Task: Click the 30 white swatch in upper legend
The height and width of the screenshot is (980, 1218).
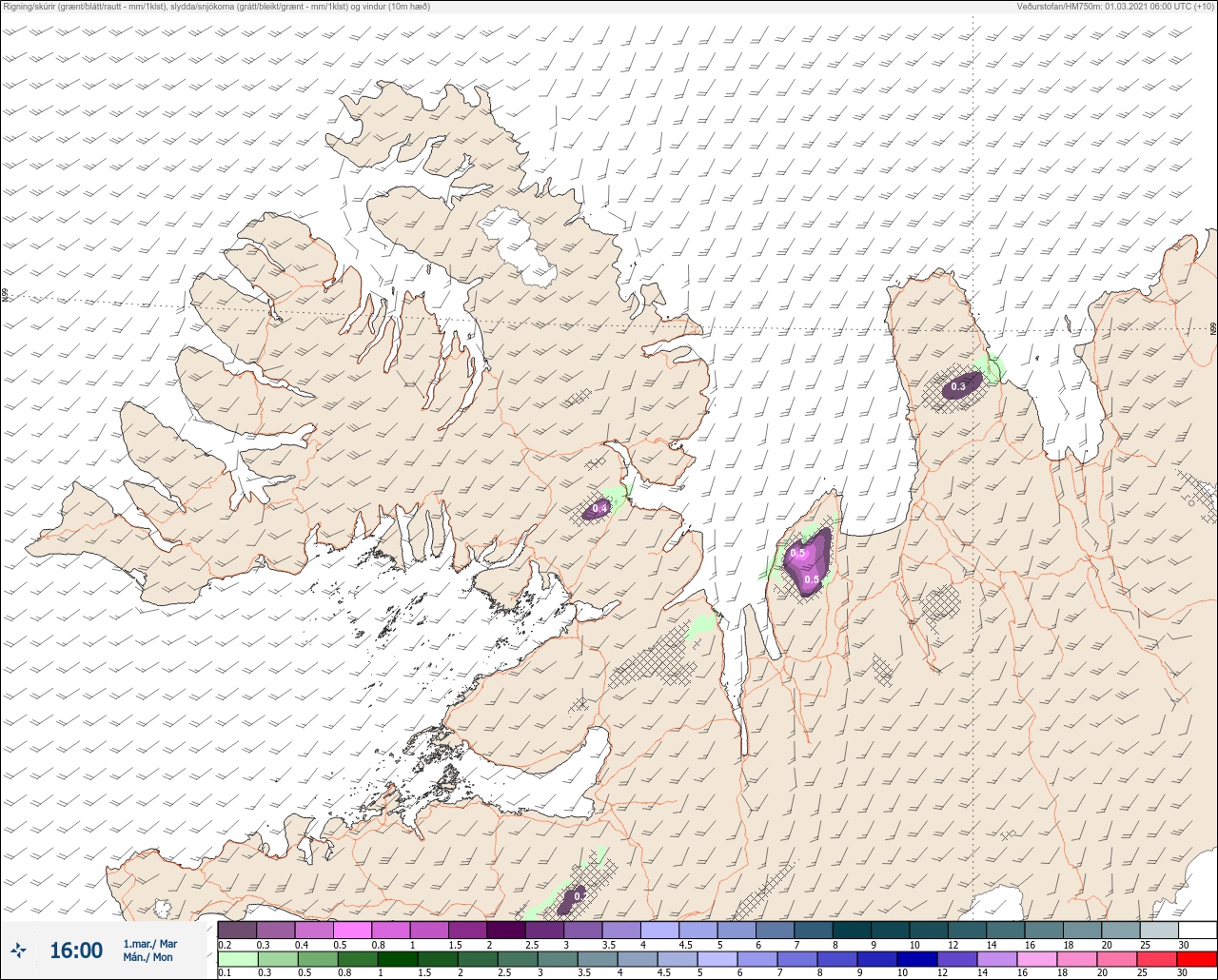Action: click(1197, 930)
